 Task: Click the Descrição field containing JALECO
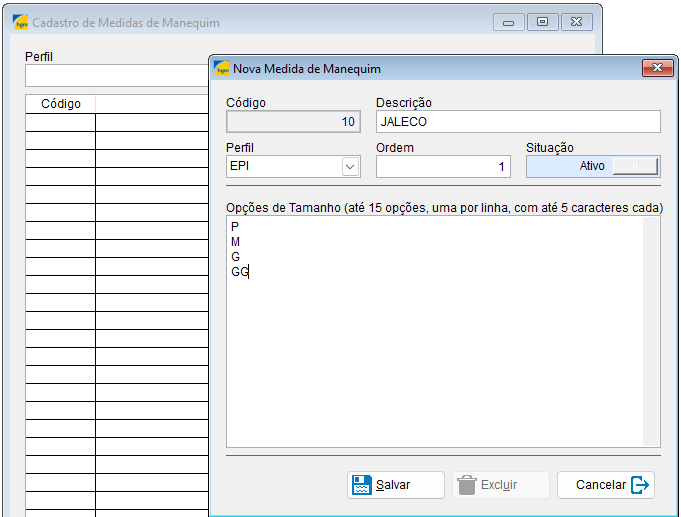517,121
